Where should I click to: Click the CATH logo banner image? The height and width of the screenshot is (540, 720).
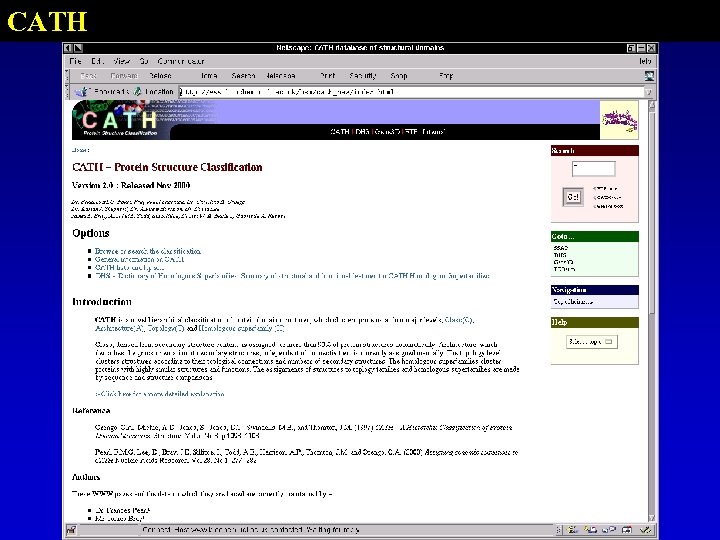point(120,120)
